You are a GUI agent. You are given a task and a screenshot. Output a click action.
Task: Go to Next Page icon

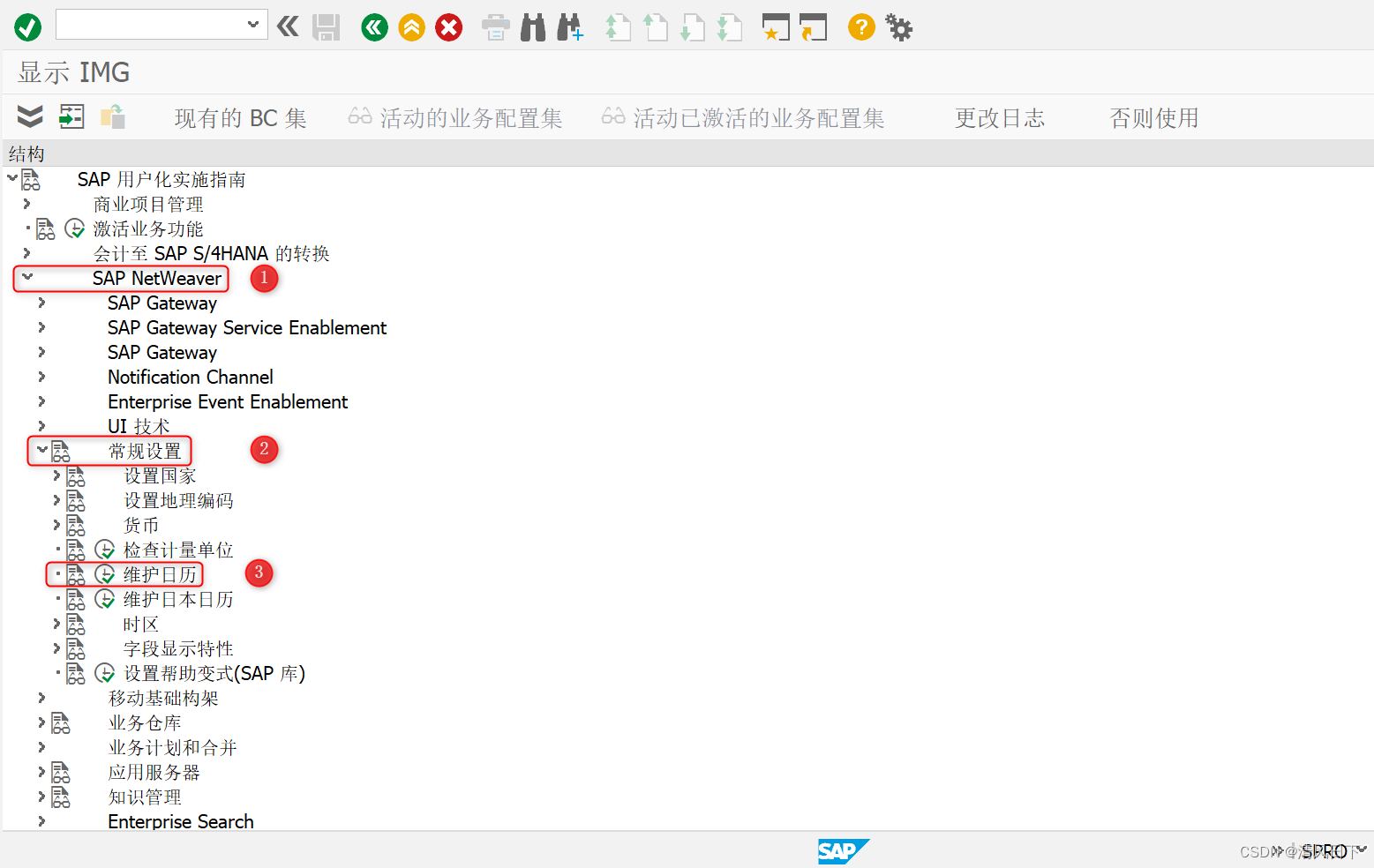pos(692,27)
